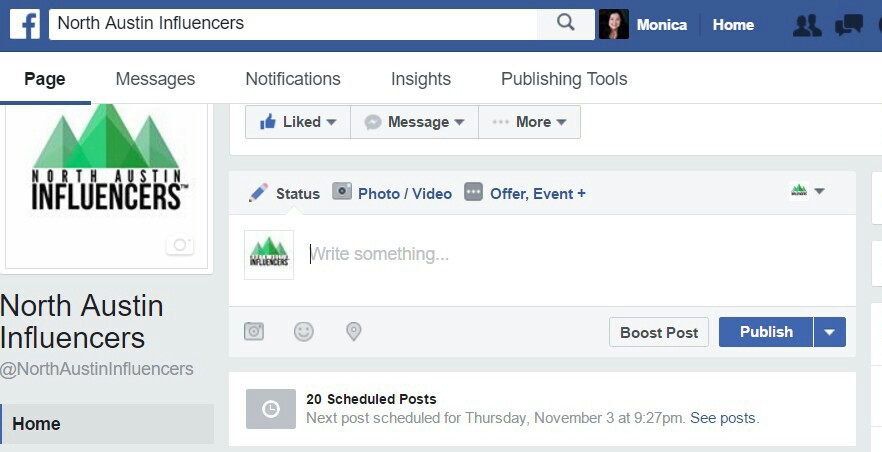Select the Photo / Video composer option
The height and width of the screenshot is (452, 882).
pos(392,193)
